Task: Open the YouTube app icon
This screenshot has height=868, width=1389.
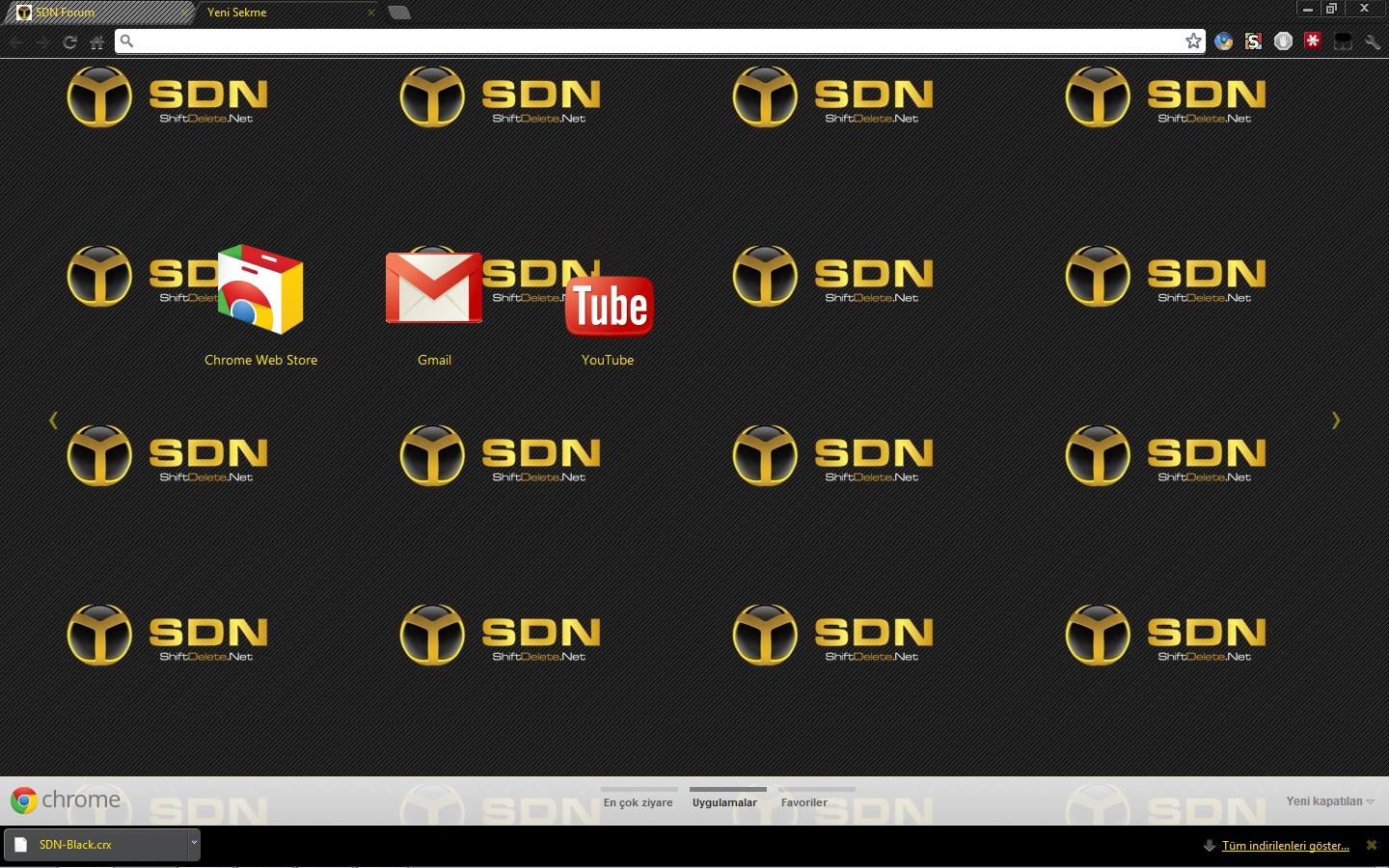Action: point(609,306)
